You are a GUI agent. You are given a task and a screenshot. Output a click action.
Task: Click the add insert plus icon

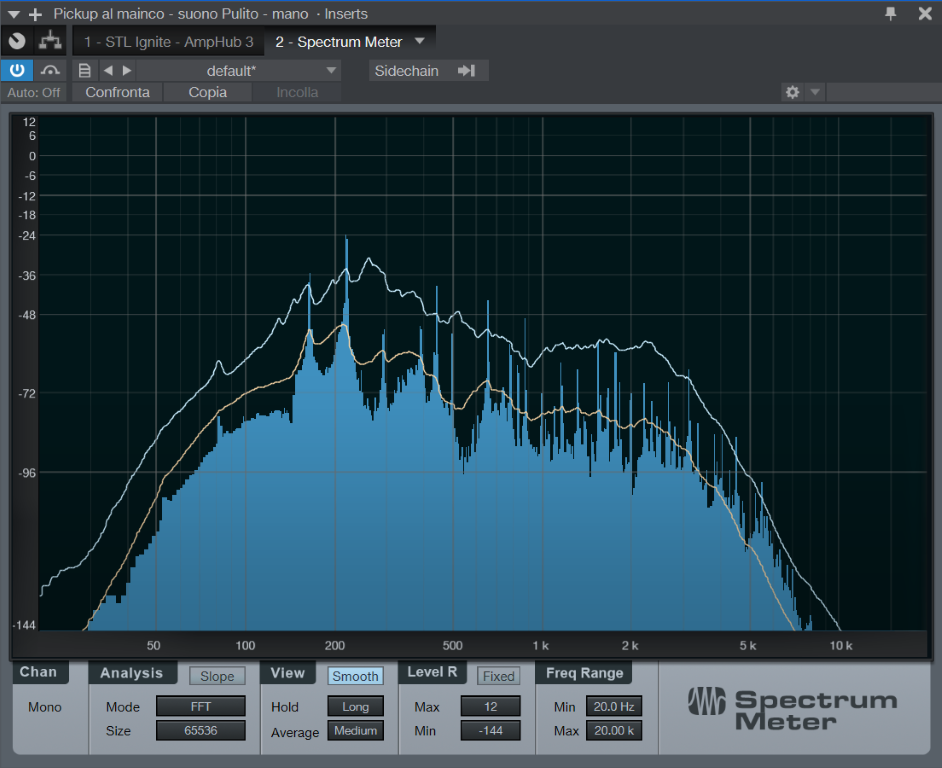(36, 14)
